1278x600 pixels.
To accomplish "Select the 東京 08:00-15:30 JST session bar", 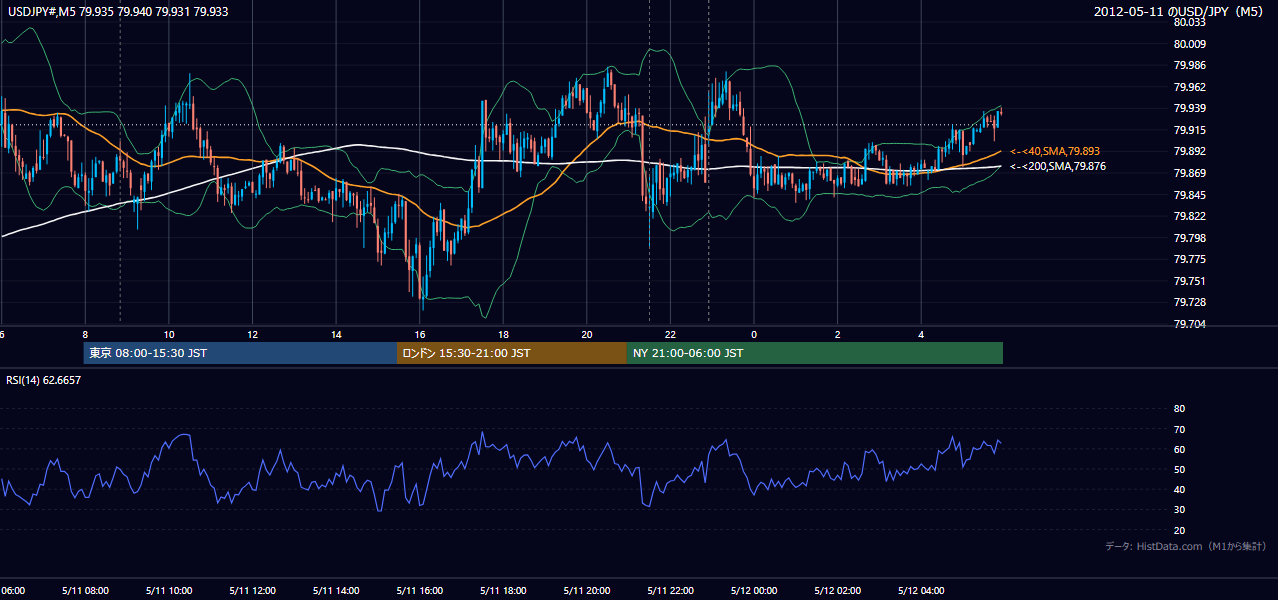I will (240, 353).
